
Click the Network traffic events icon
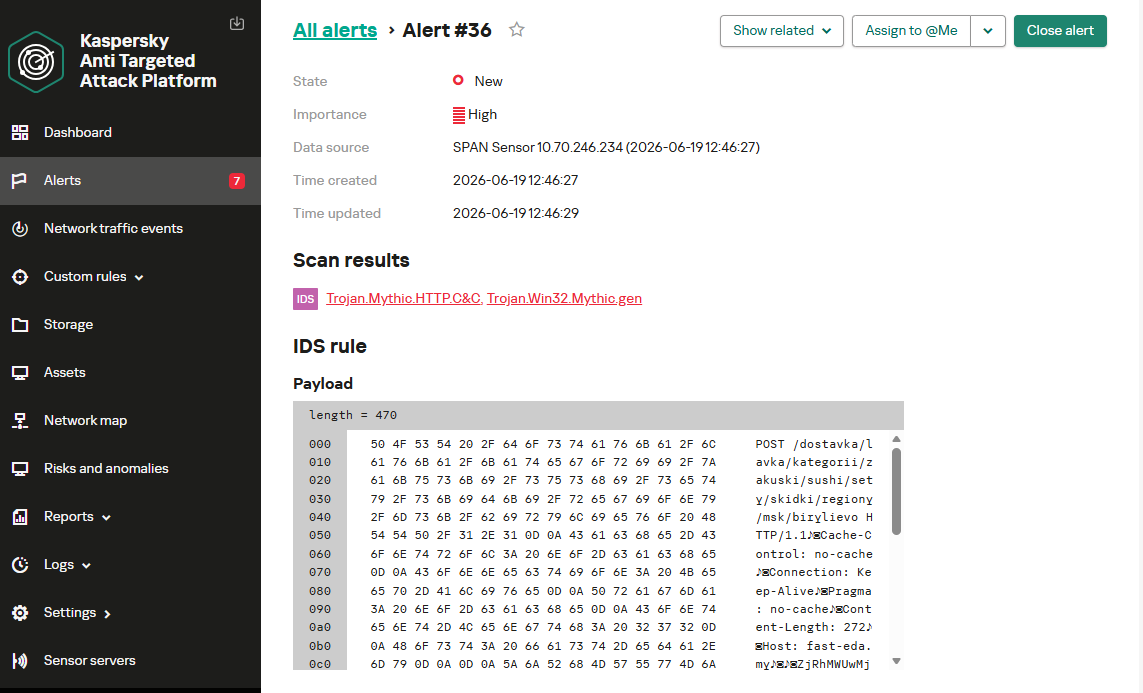pos(20,229)
